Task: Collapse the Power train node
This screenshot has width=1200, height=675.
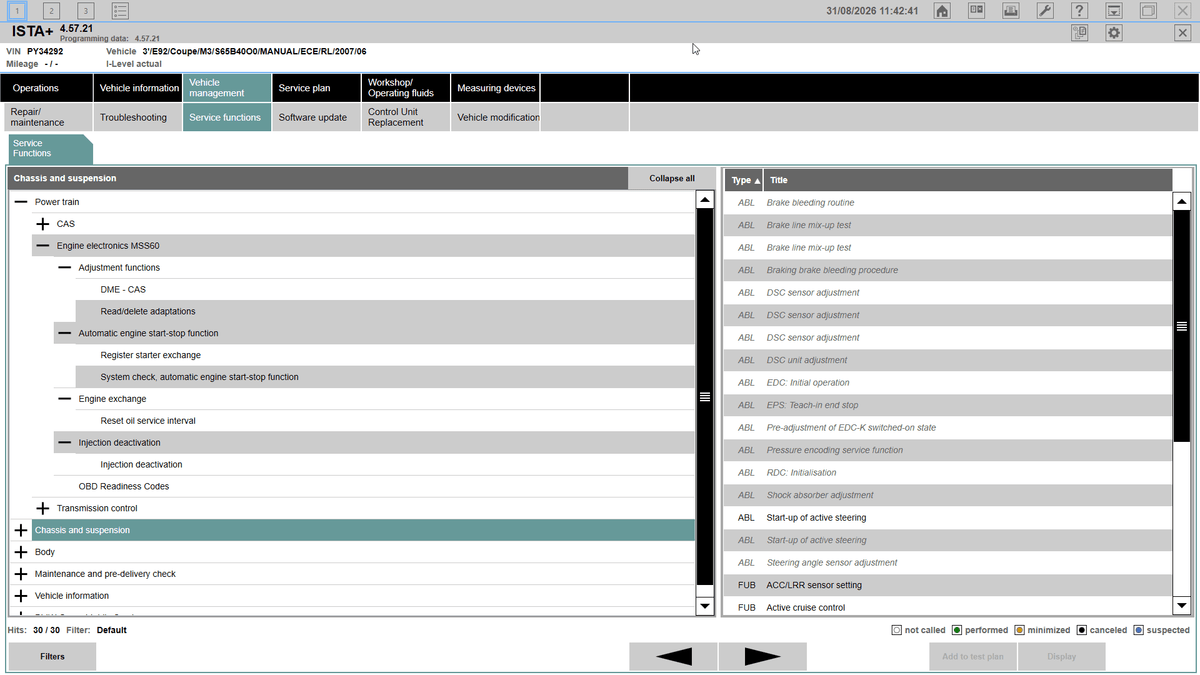Action: coord(21,202)
